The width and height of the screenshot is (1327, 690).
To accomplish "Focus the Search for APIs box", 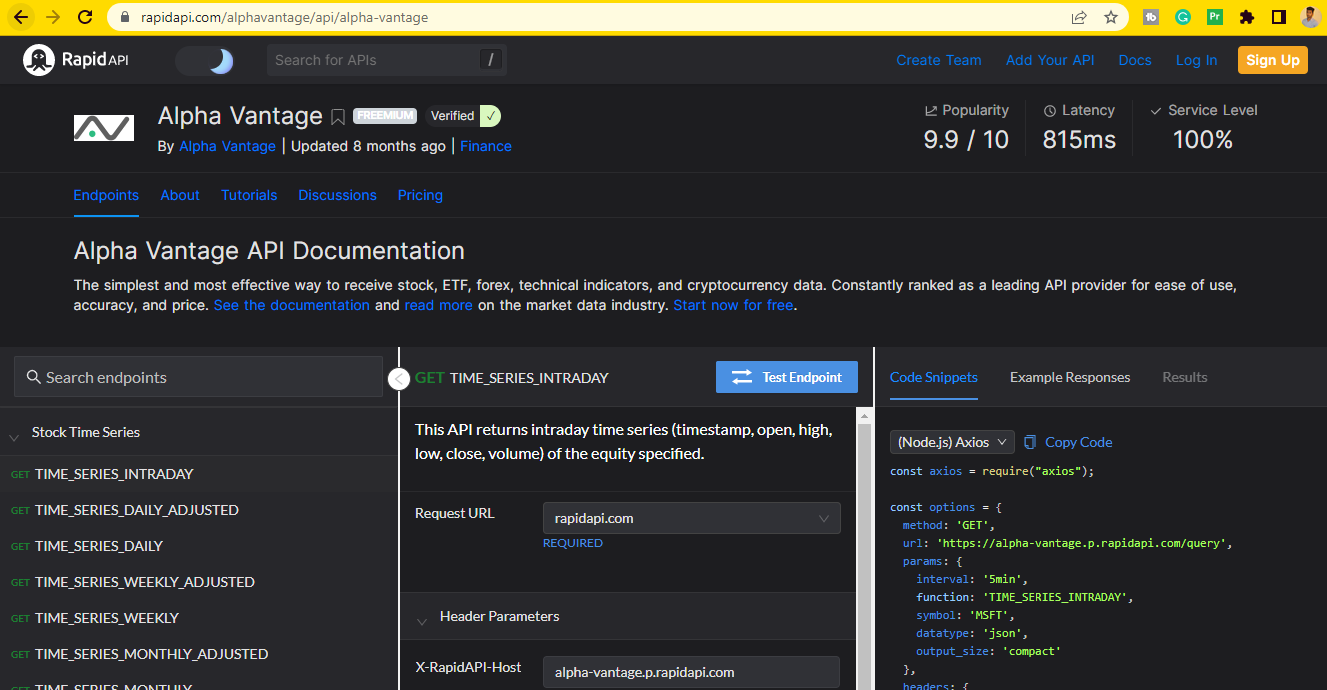I will click(x=387, y=60).
